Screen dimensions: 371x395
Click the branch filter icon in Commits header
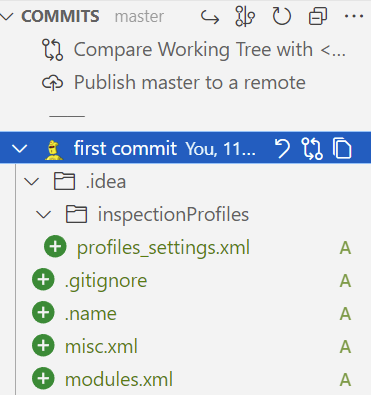pos(245,16)
